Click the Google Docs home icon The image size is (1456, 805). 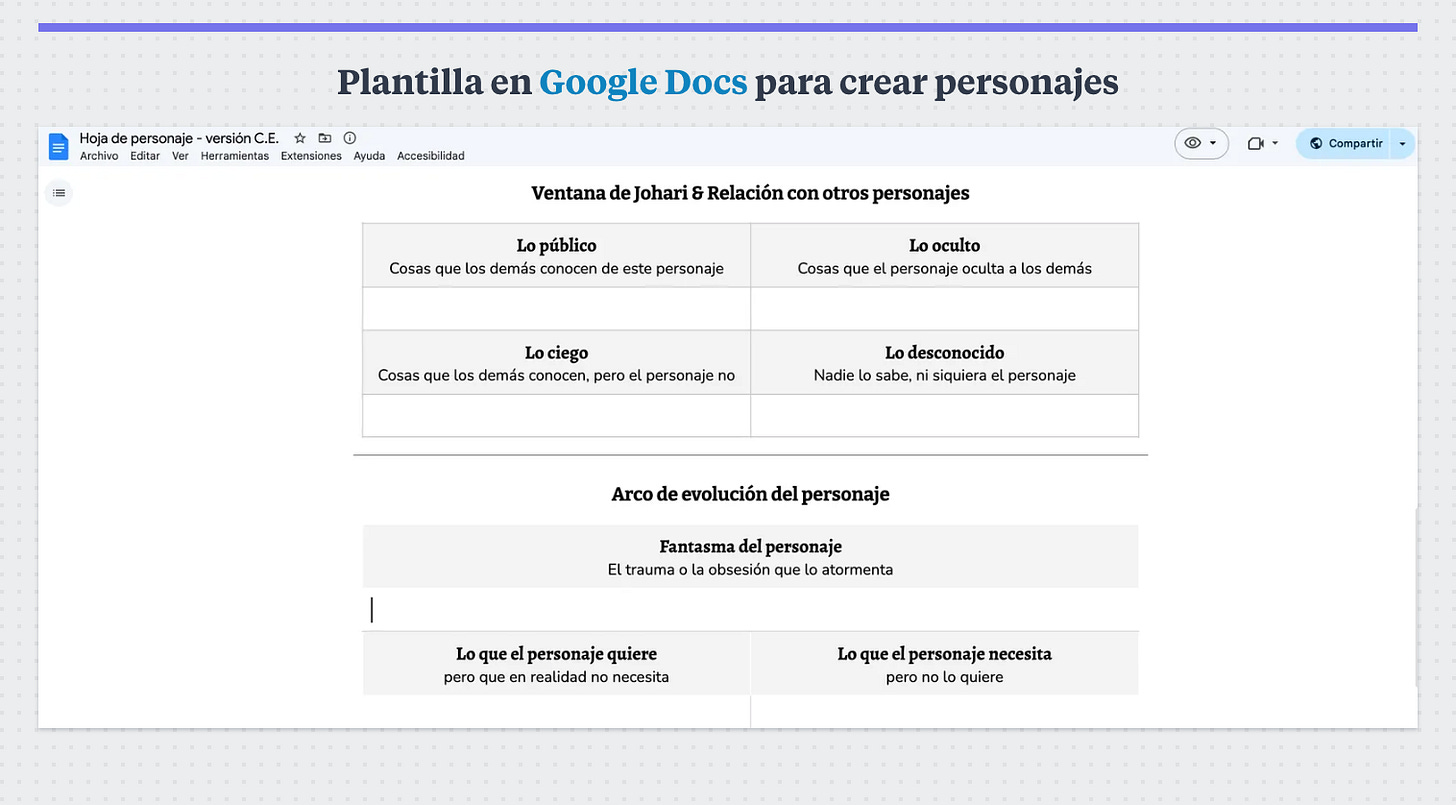click(59, 146)
